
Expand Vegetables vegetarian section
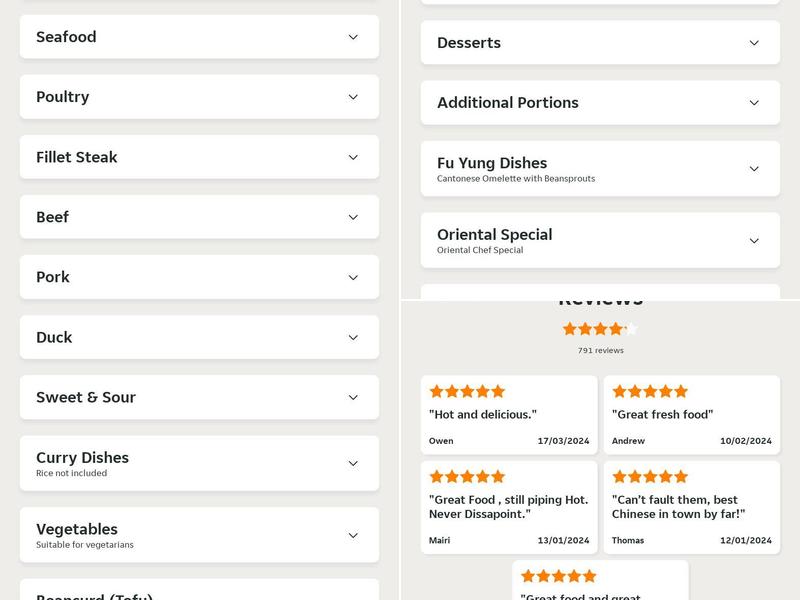(199, 535)
